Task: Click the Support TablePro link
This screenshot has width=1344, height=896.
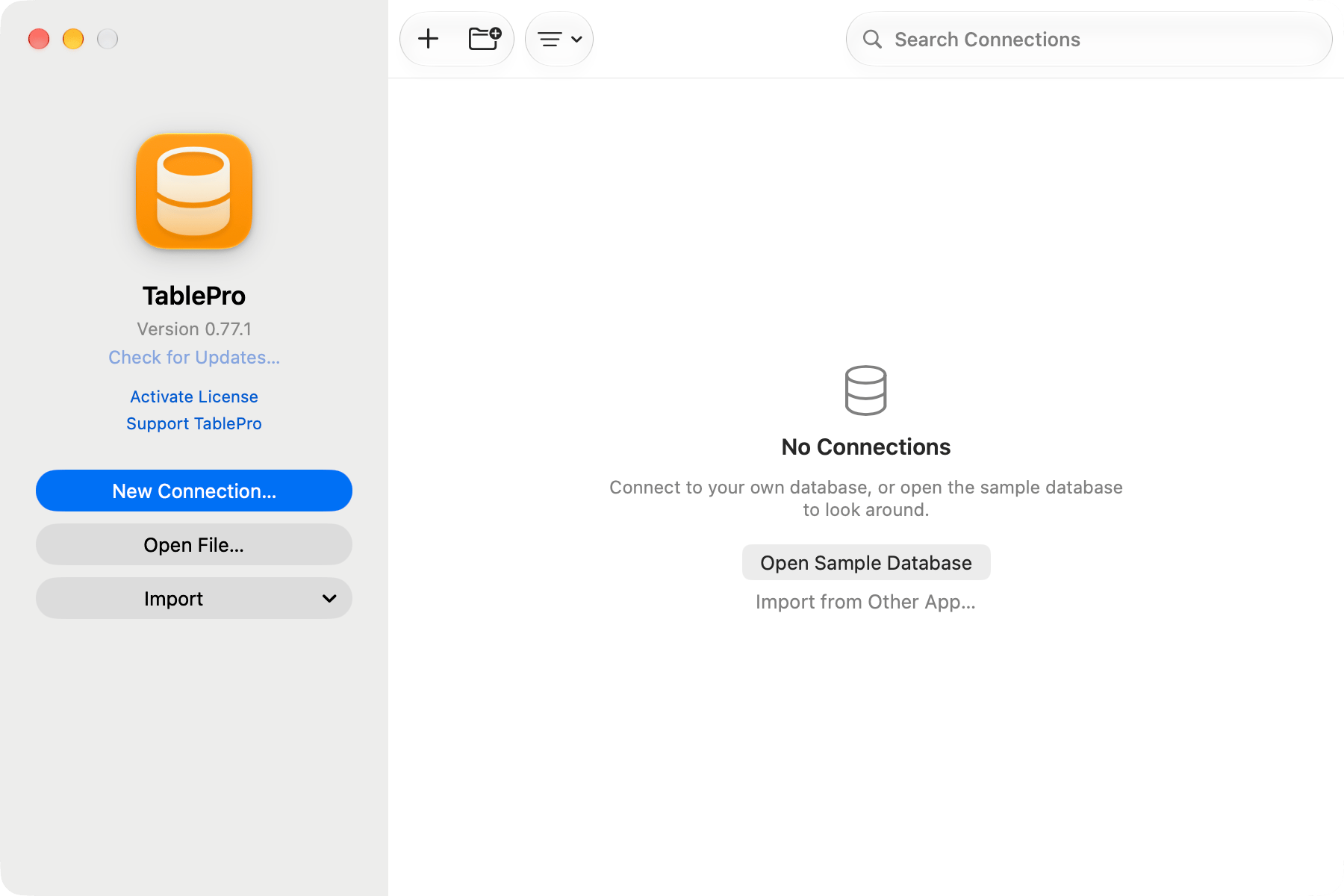Action: click(x=194, y=423)
